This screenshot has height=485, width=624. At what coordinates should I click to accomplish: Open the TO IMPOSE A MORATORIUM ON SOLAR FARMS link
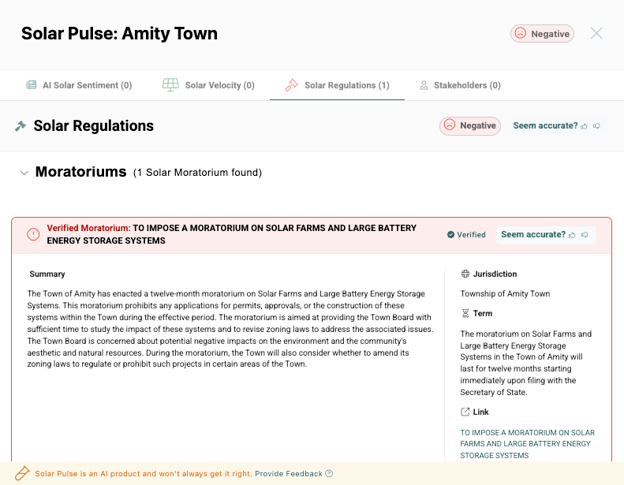tap(527, 444)
